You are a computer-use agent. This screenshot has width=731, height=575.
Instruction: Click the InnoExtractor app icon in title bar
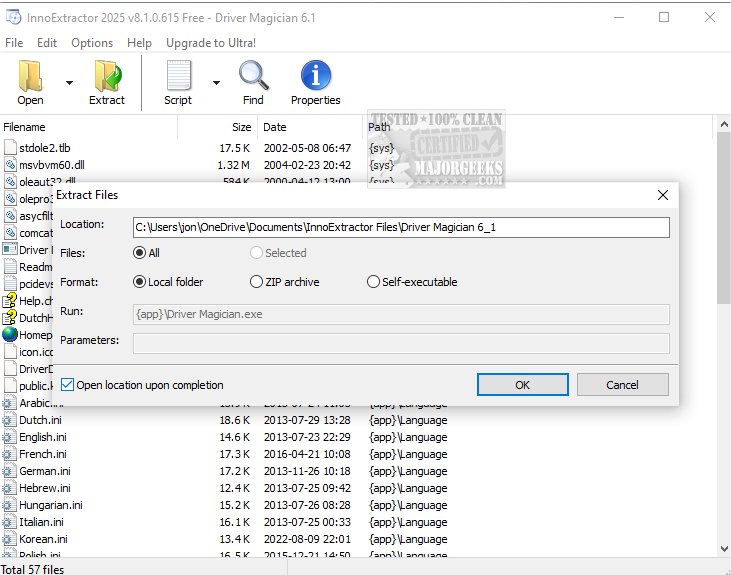click(x=13, y=17)
